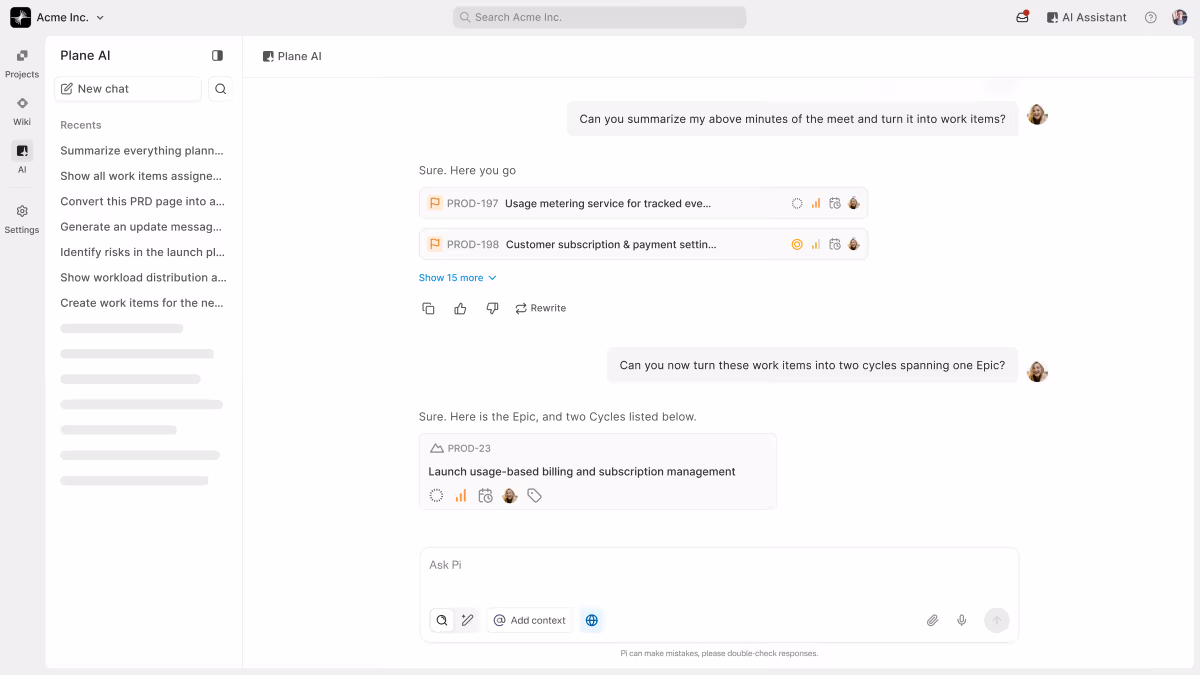Open the help question mark icon

[x=1151, y=17]
